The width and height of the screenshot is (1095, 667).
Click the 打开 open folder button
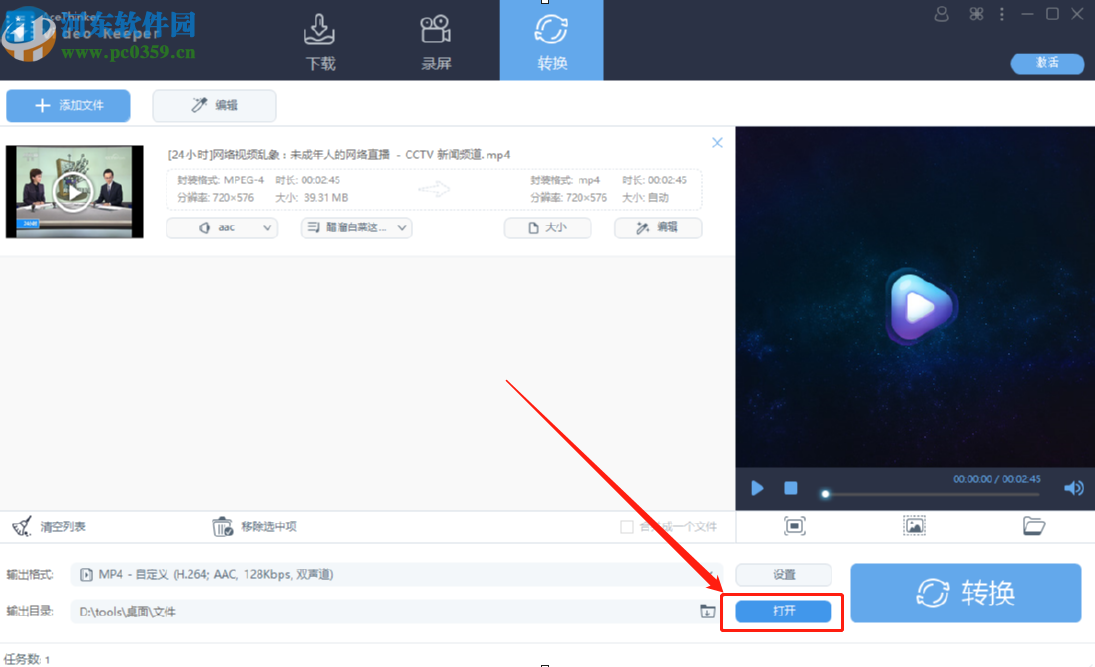(784, 611)
